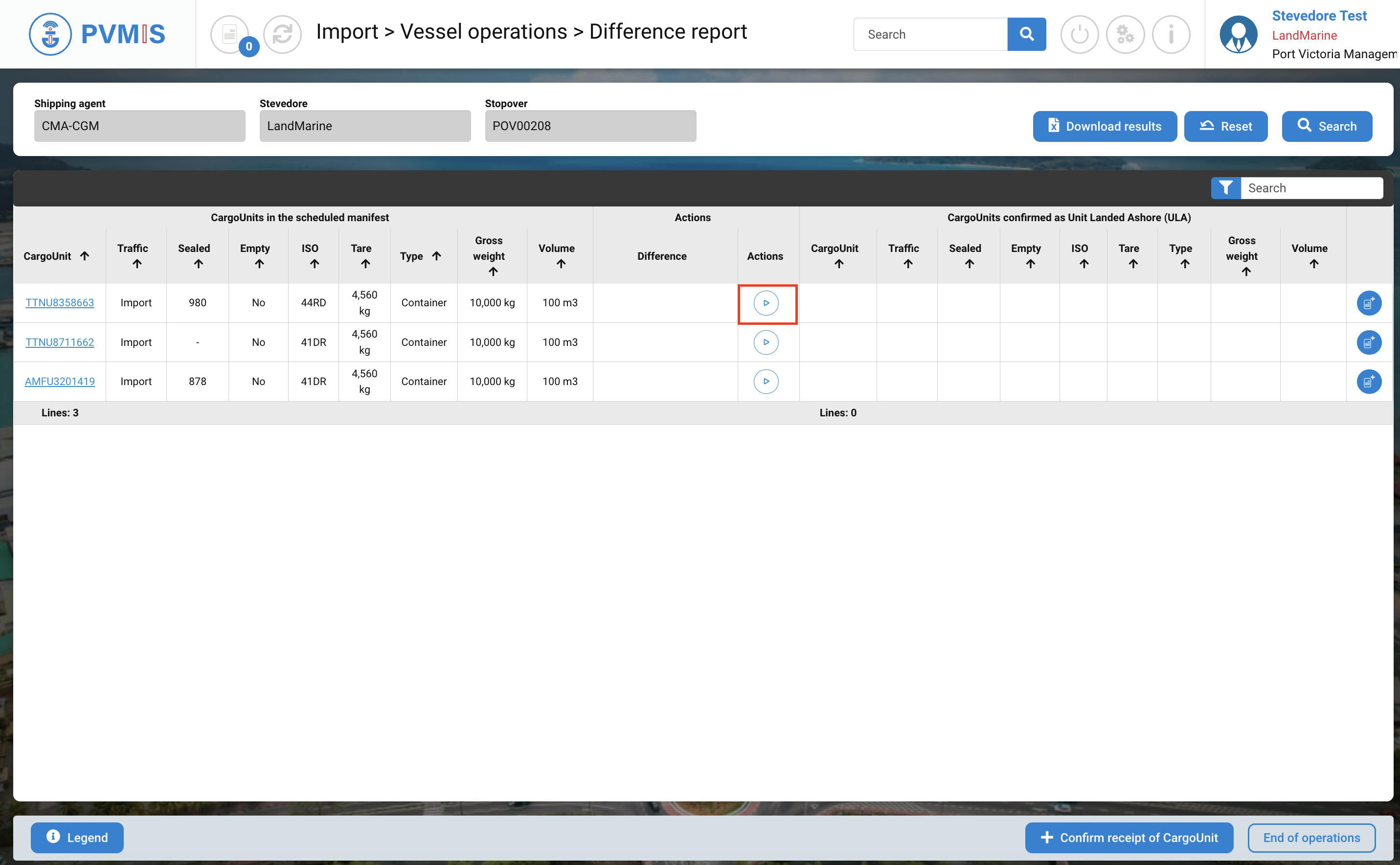Click the play action icon for TTNU8358663

click(766, 303)
